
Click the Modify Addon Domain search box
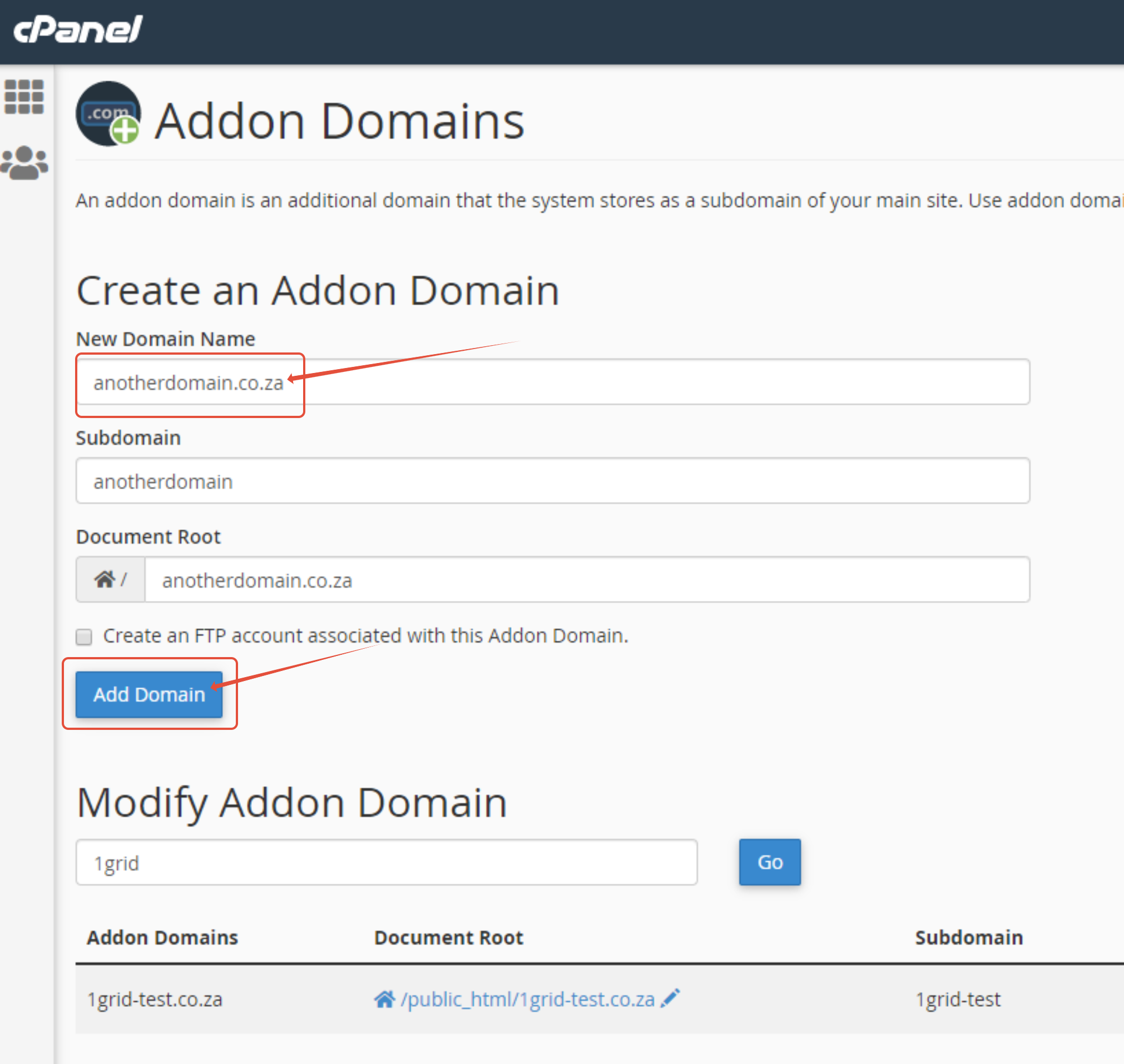pos(387,863)
